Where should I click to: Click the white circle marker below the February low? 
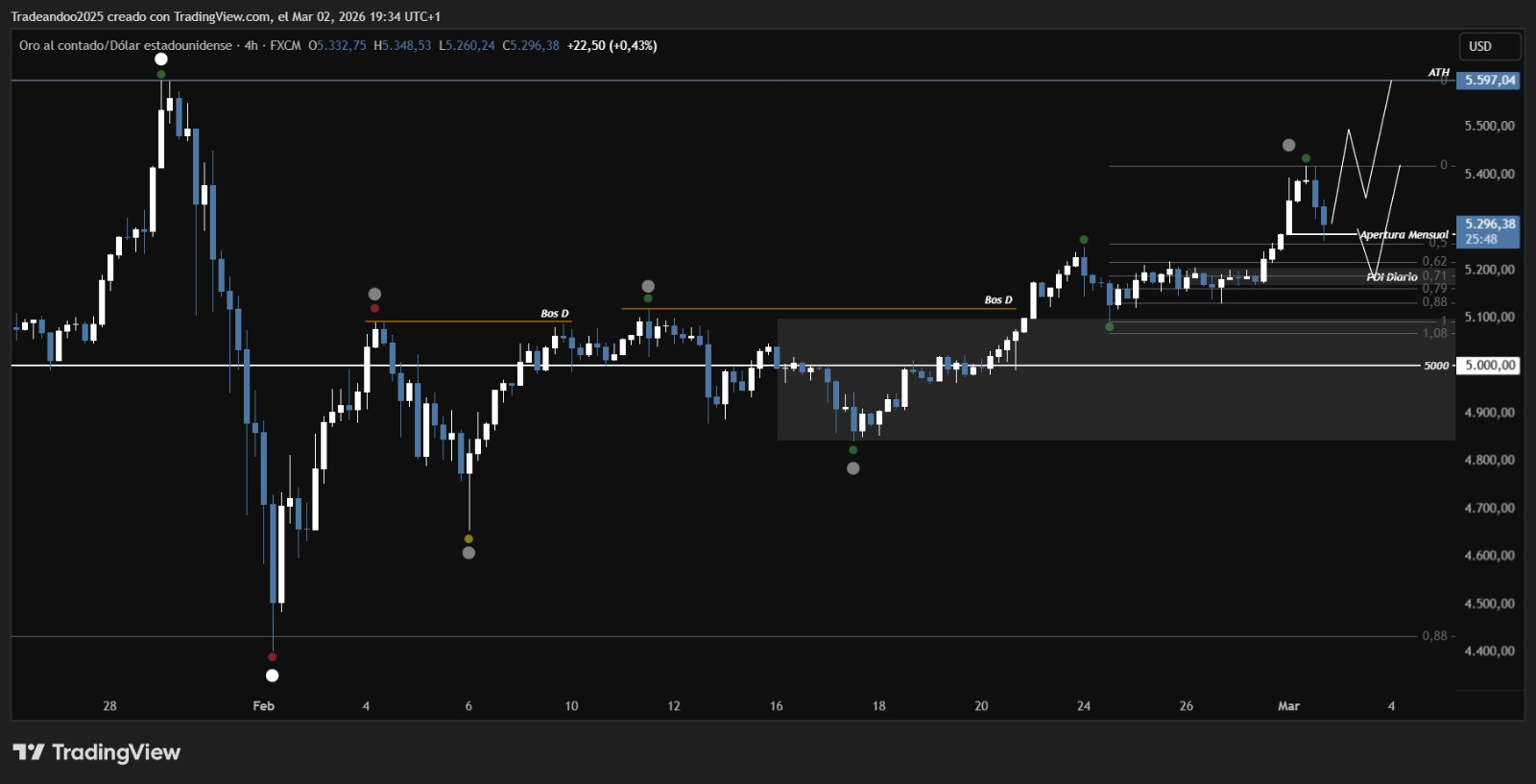click(273, 676)
